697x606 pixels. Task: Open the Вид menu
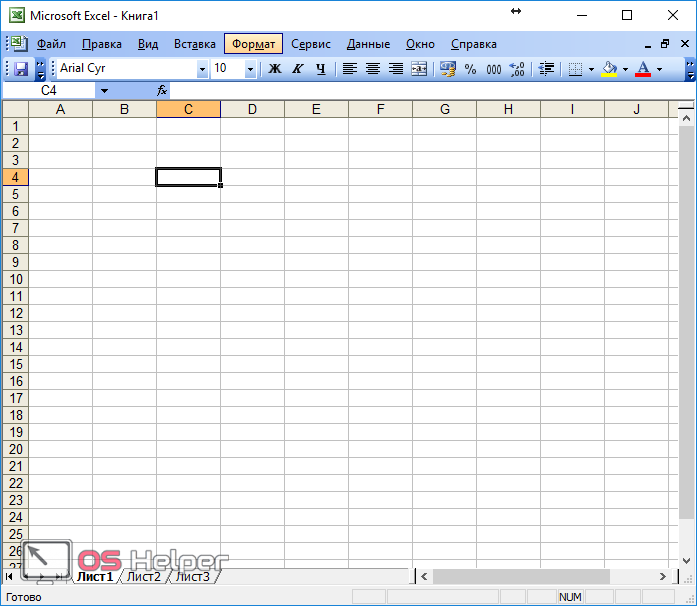[x=148, y=44]
